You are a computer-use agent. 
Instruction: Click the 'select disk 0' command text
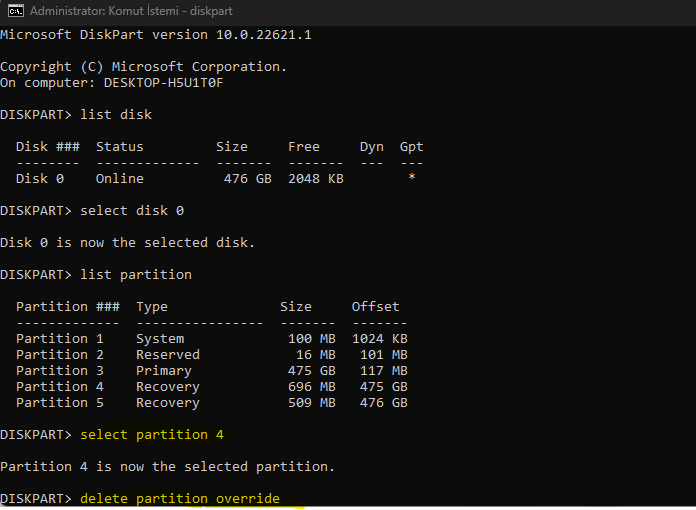point(132,210)
